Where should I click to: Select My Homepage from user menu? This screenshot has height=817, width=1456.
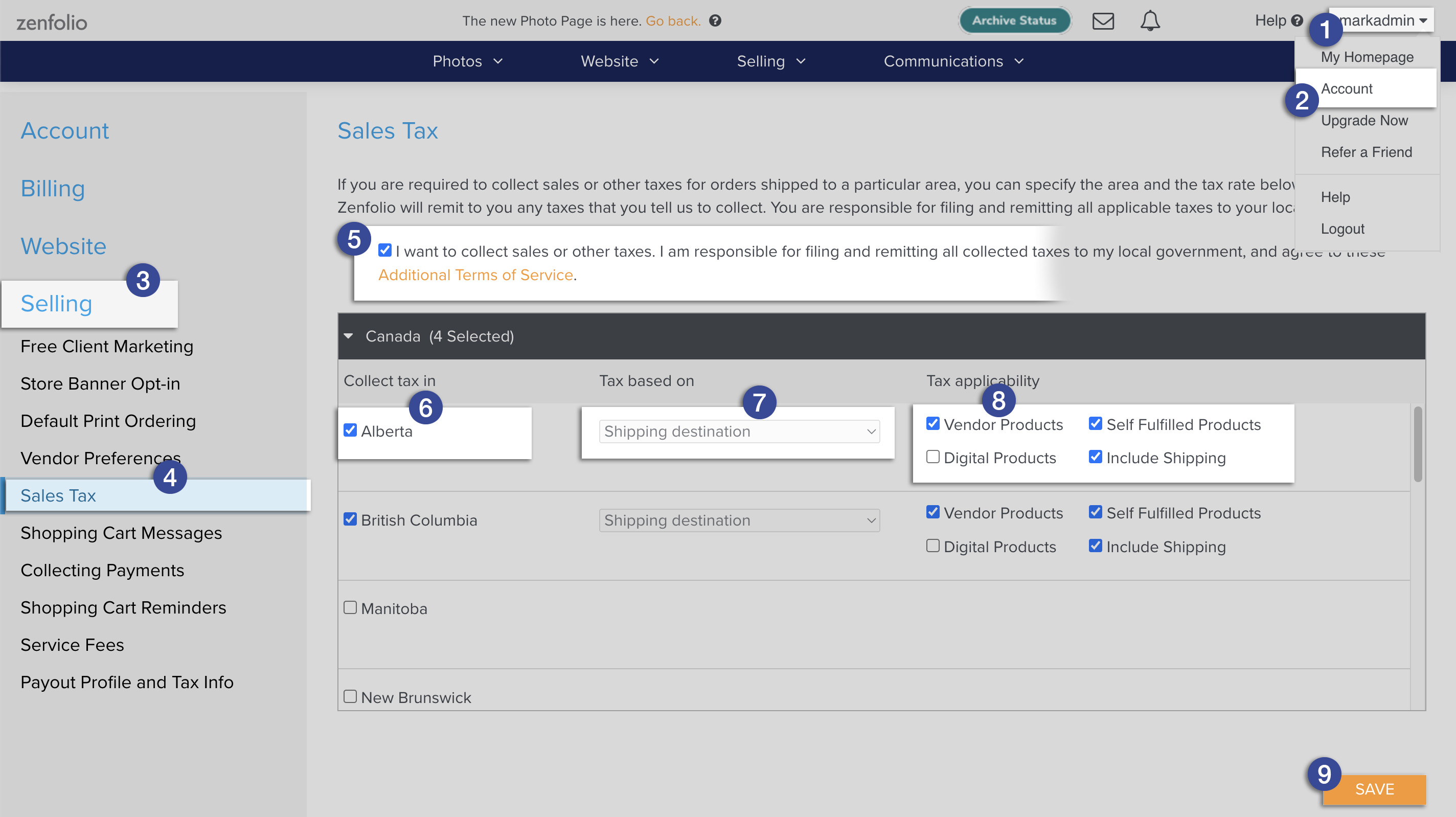(1367, 57)
